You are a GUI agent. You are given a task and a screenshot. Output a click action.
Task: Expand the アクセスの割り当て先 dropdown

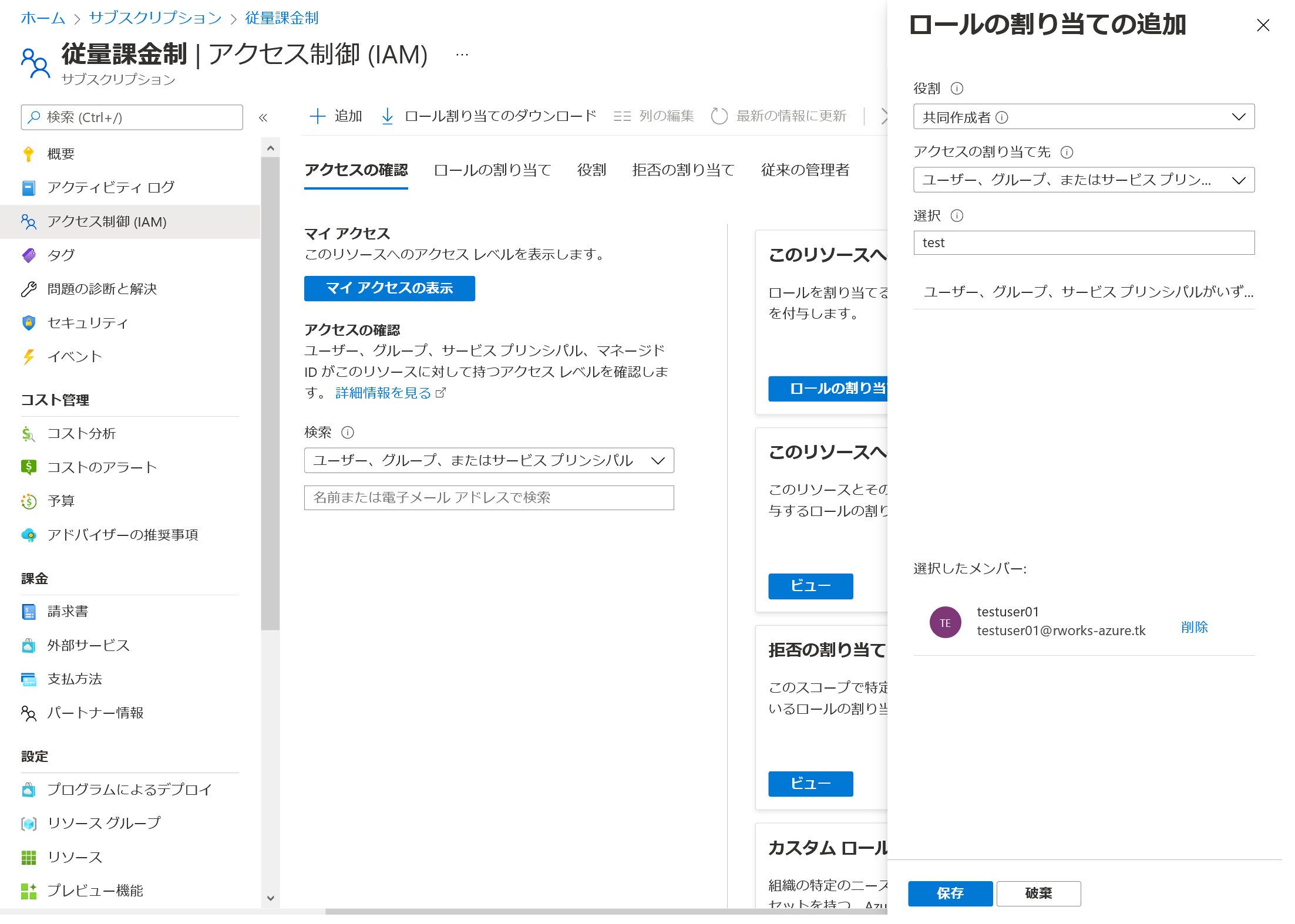click(x=1084, y=180)
